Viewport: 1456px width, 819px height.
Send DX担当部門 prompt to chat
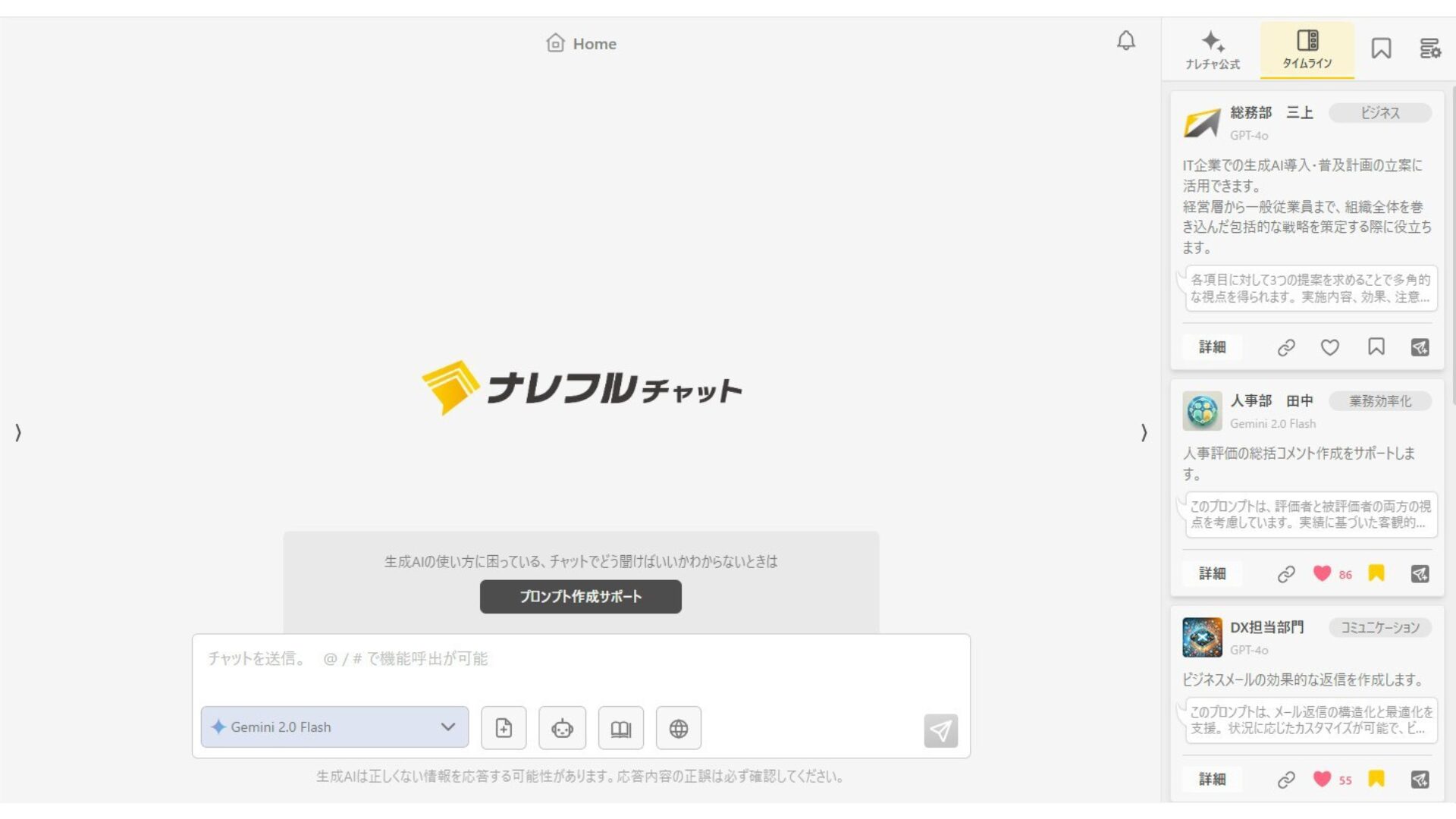click(1420, 780)
